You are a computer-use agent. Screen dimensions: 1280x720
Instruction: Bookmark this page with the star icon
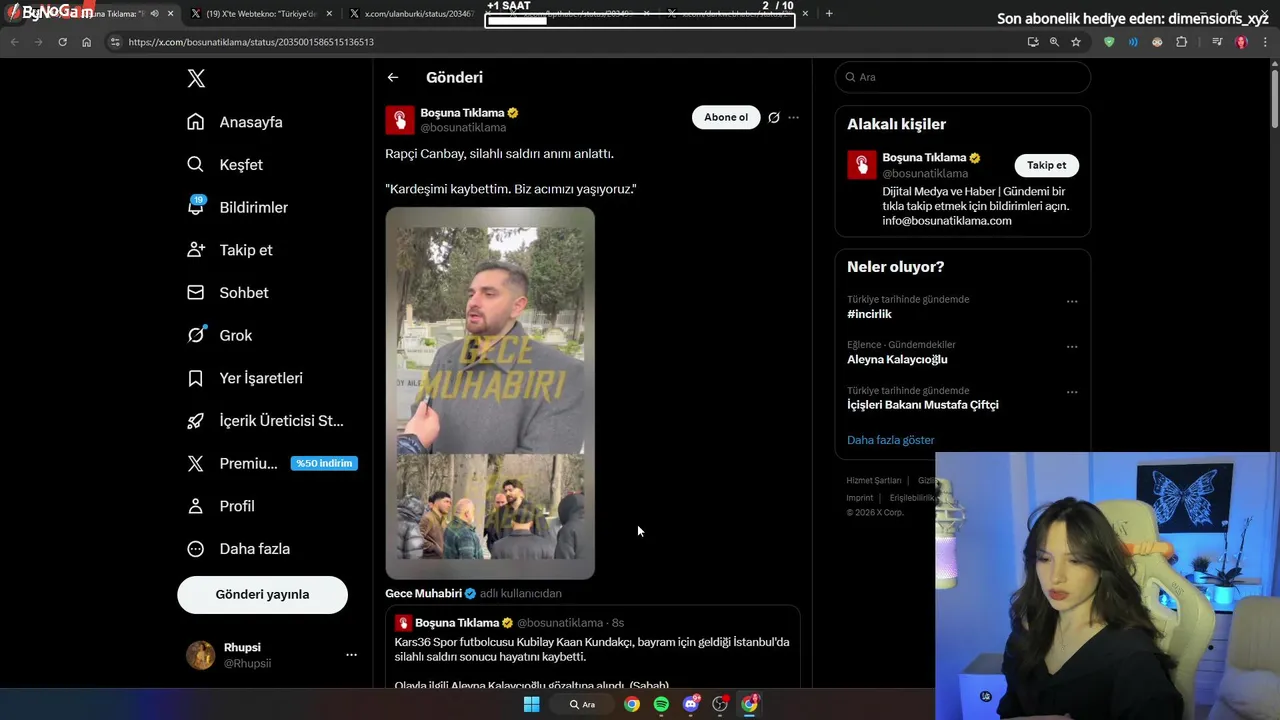tap(1076, 42)
